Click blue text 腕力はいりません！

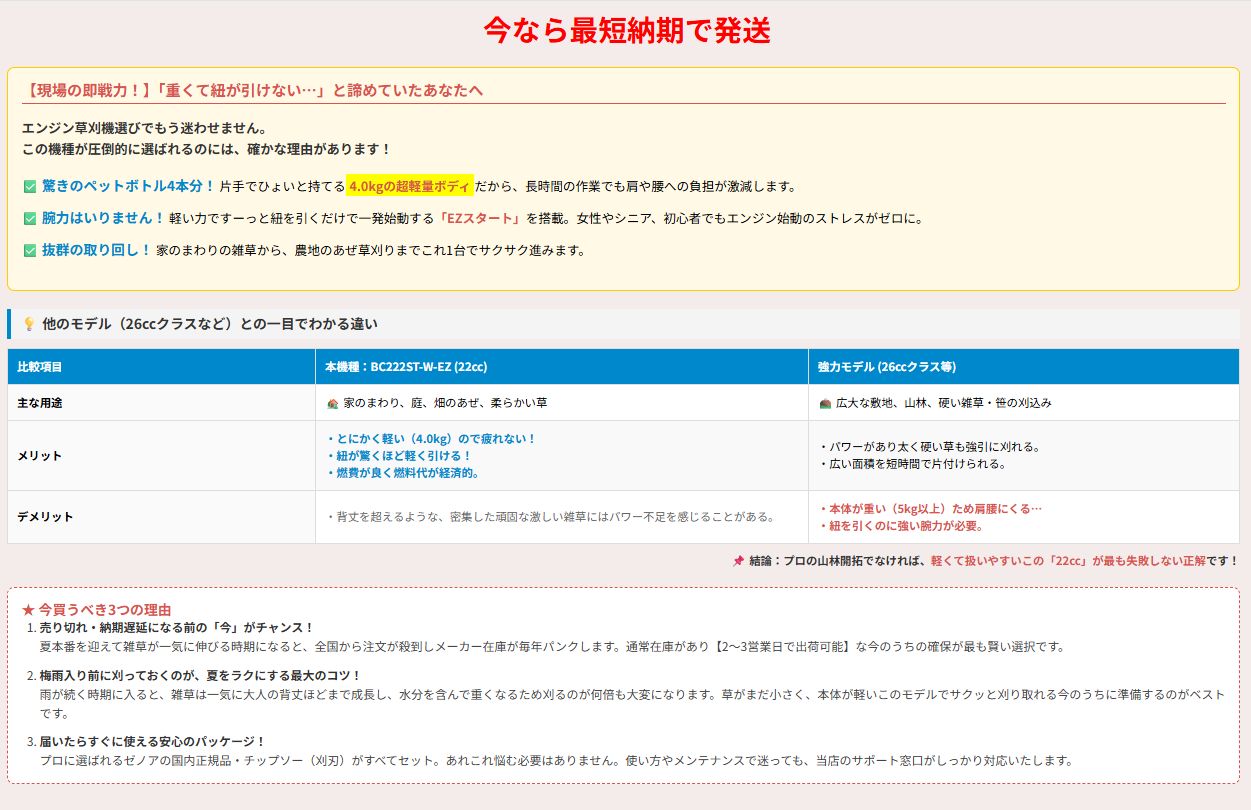tap(103, 218)
